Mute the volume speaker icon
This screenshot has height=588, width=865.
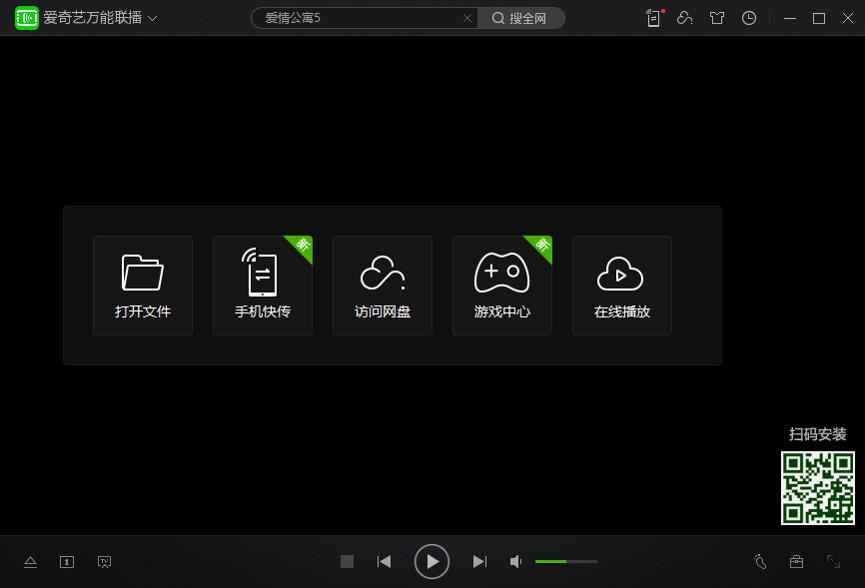[516, 562]
